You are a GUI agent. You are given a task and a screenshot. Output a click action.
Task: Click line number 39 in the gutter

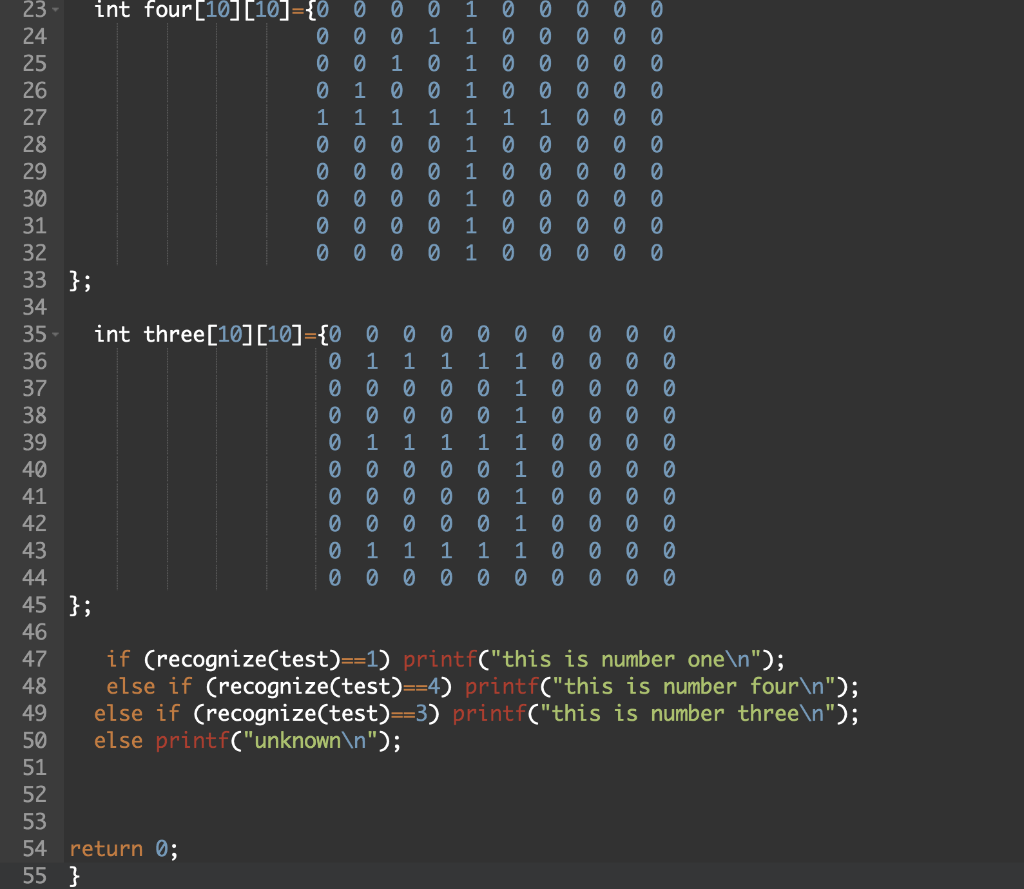[x=35, y=443]
